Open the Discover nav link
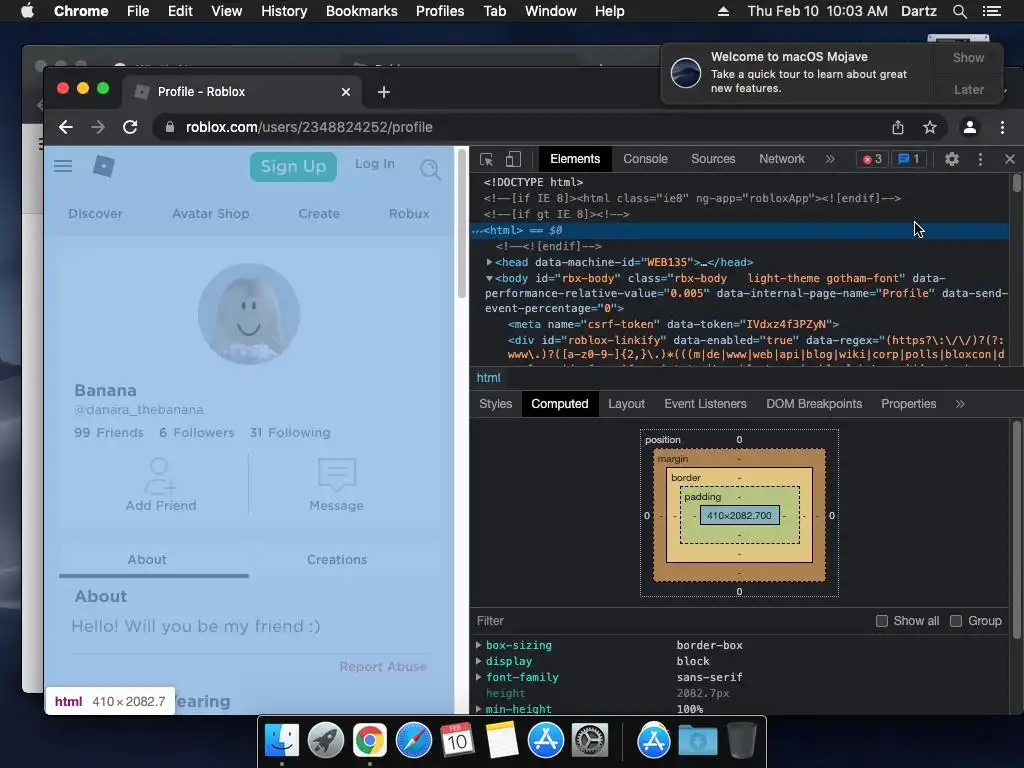 pos(95,214)
